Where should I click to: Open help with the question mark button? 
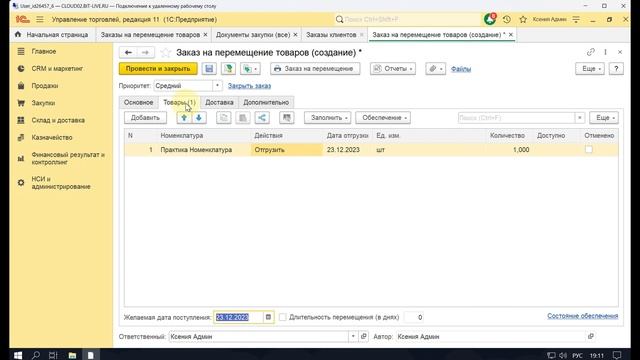(x=616, y=69)
